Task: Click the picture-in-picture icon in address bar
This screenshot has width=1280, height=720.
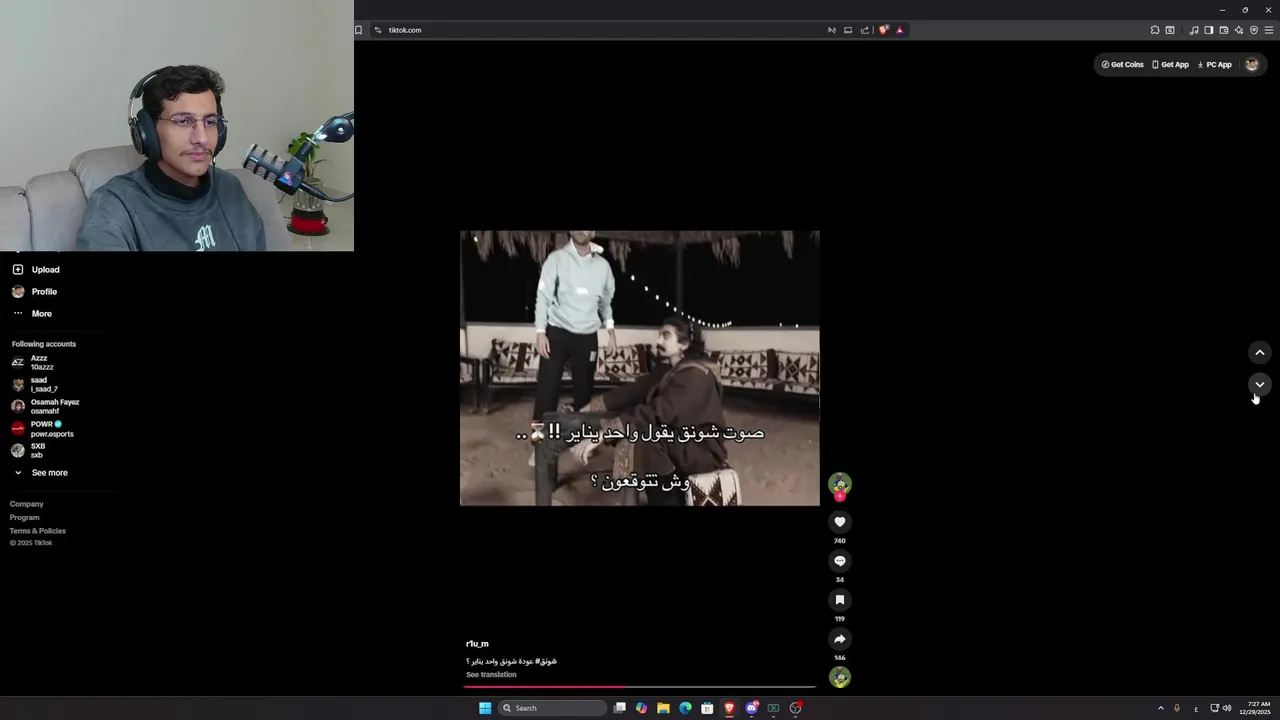Action: coord(848,30)
